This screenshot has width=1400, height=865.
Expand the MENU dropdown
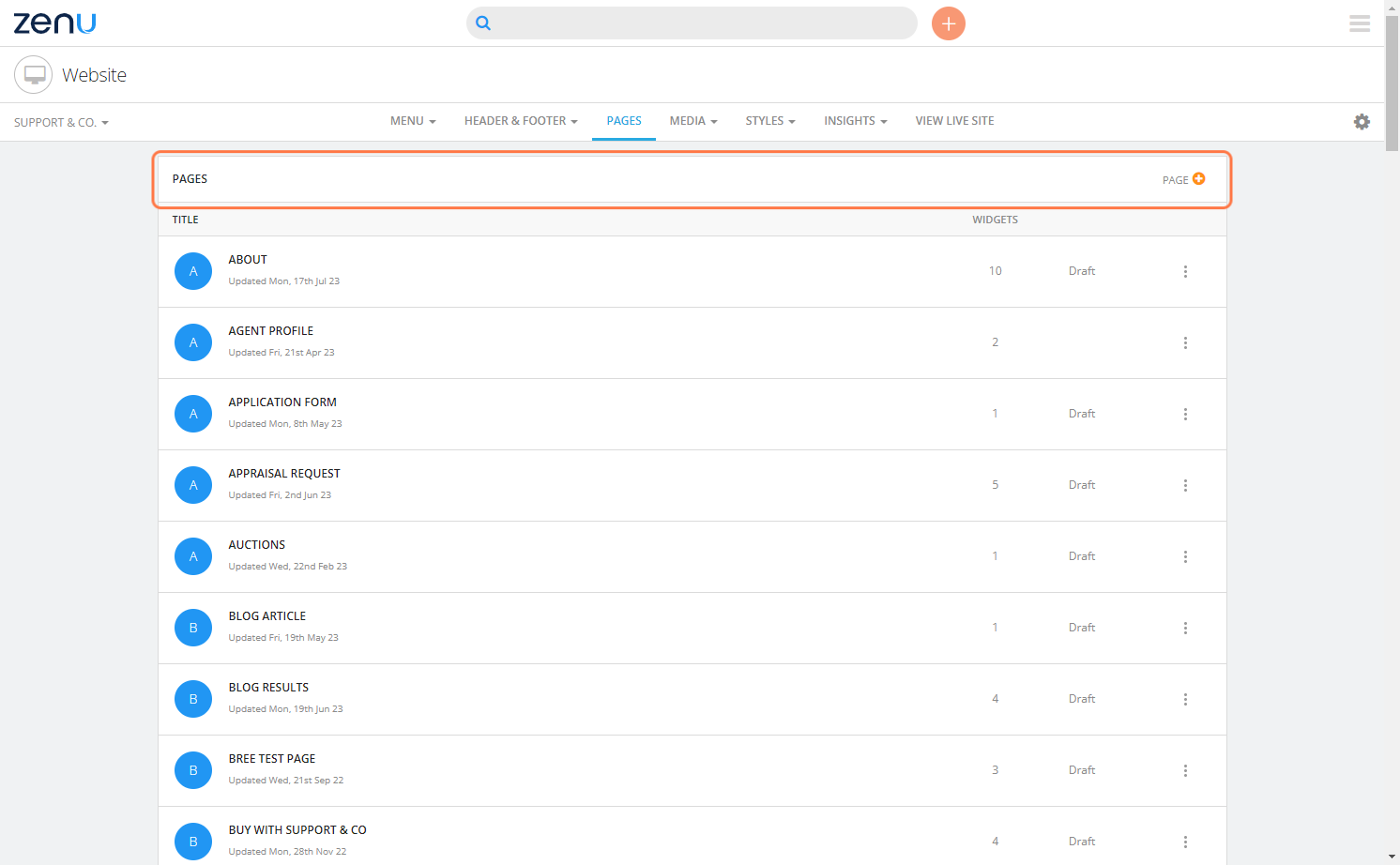click(413, 121)
